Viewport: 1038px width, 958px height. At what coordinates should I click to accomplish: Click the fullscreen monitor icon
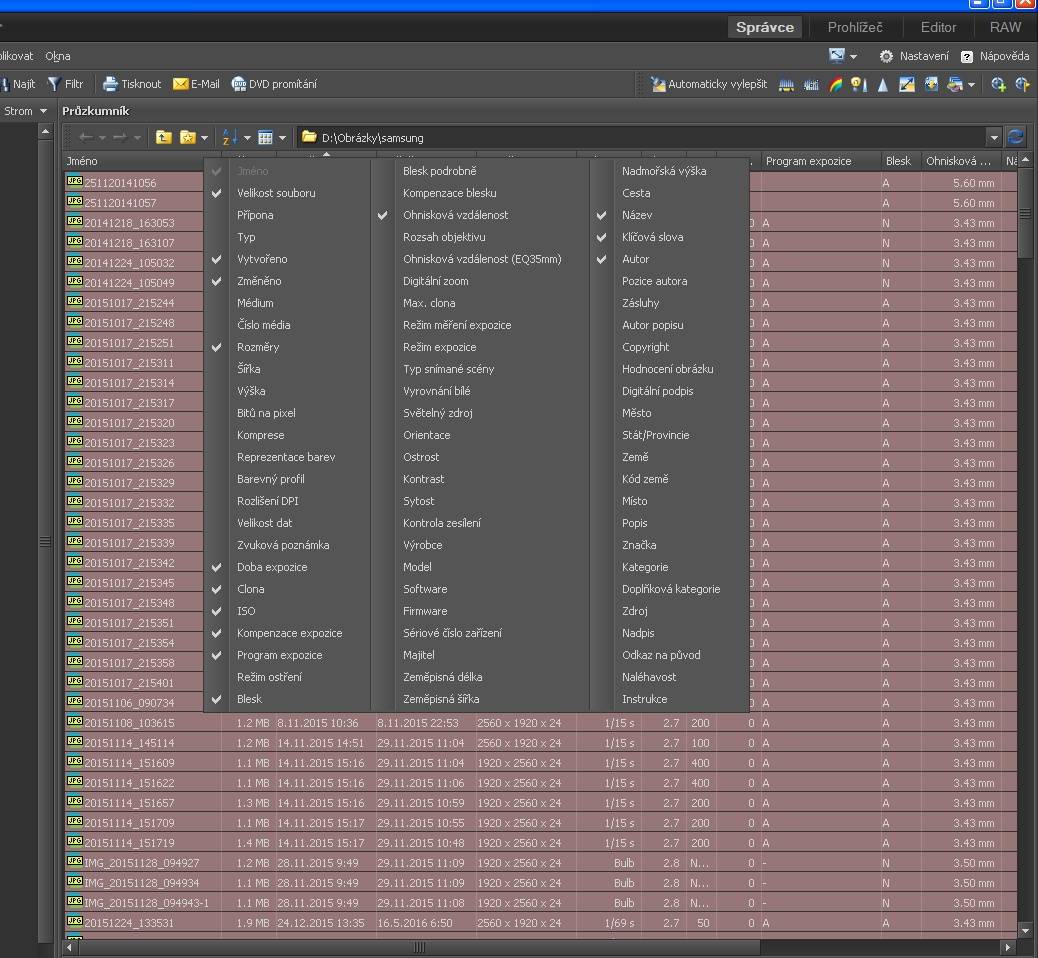point(837,56)
